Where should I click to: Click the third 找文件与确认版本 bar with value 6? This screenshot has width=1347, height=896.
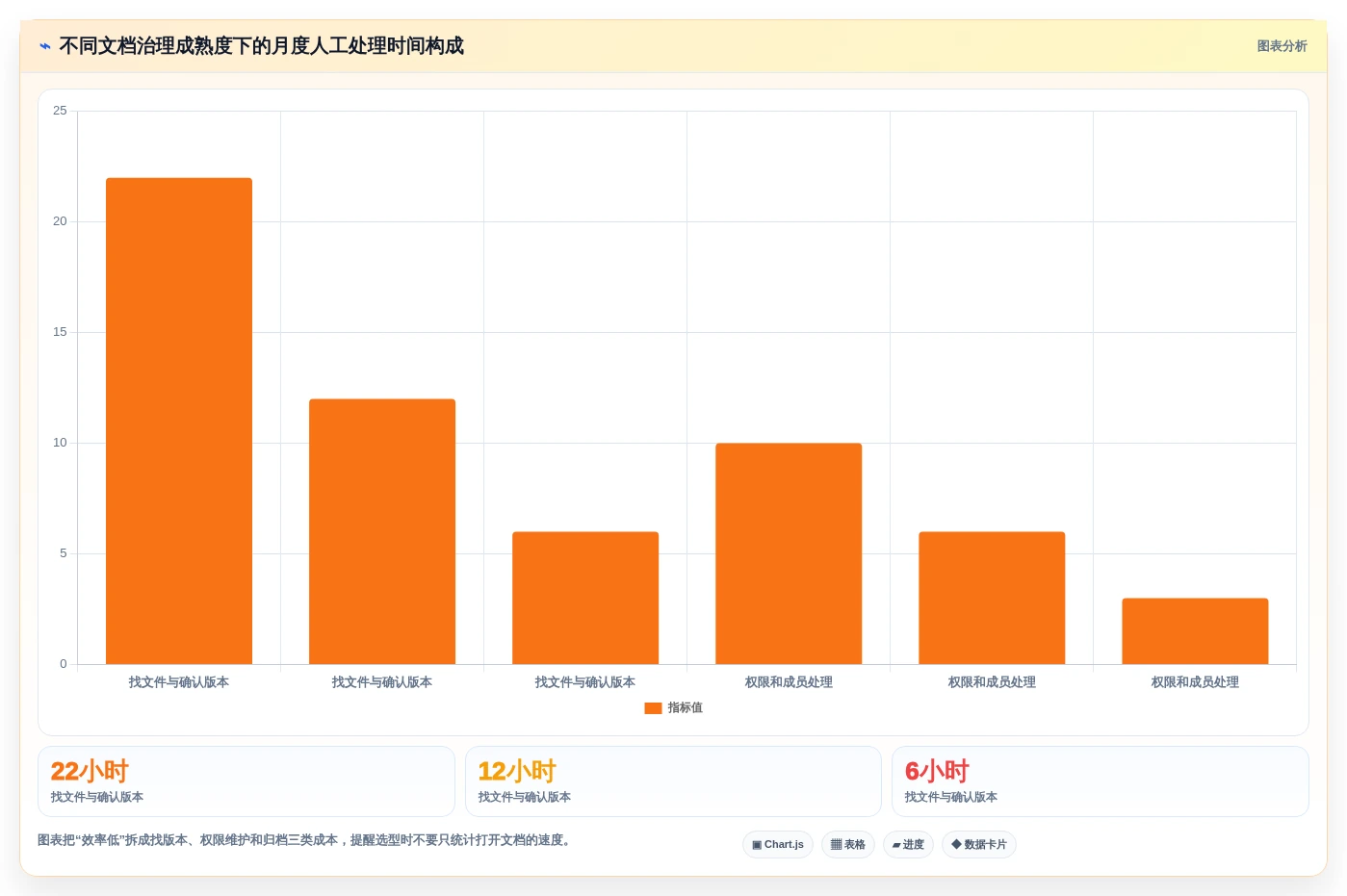(585, 598)
